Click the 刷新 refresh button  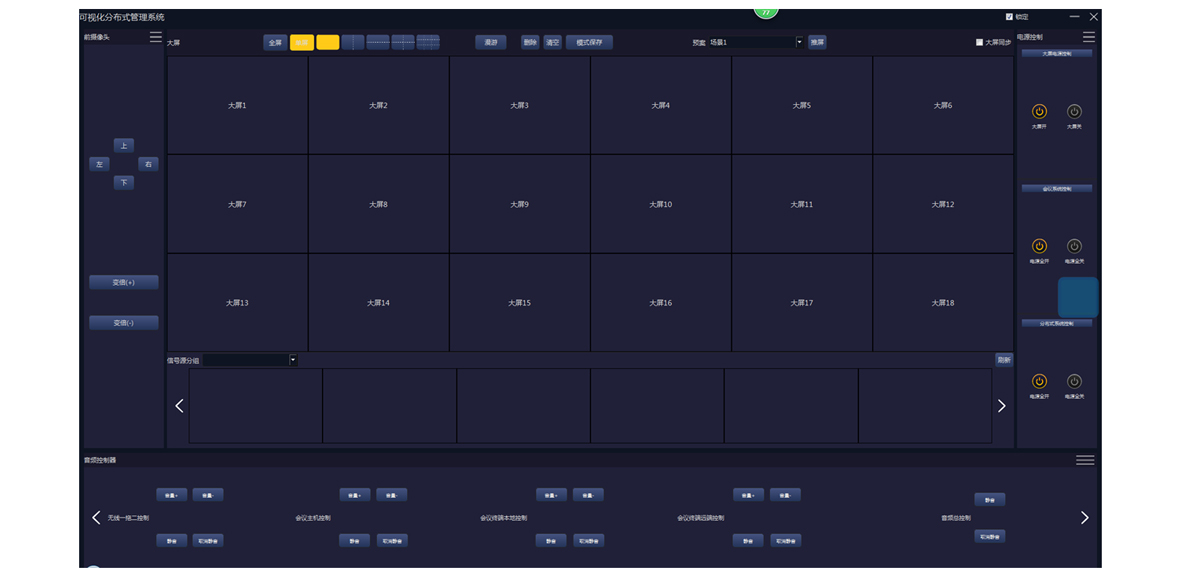click(x=1003, y=360)
